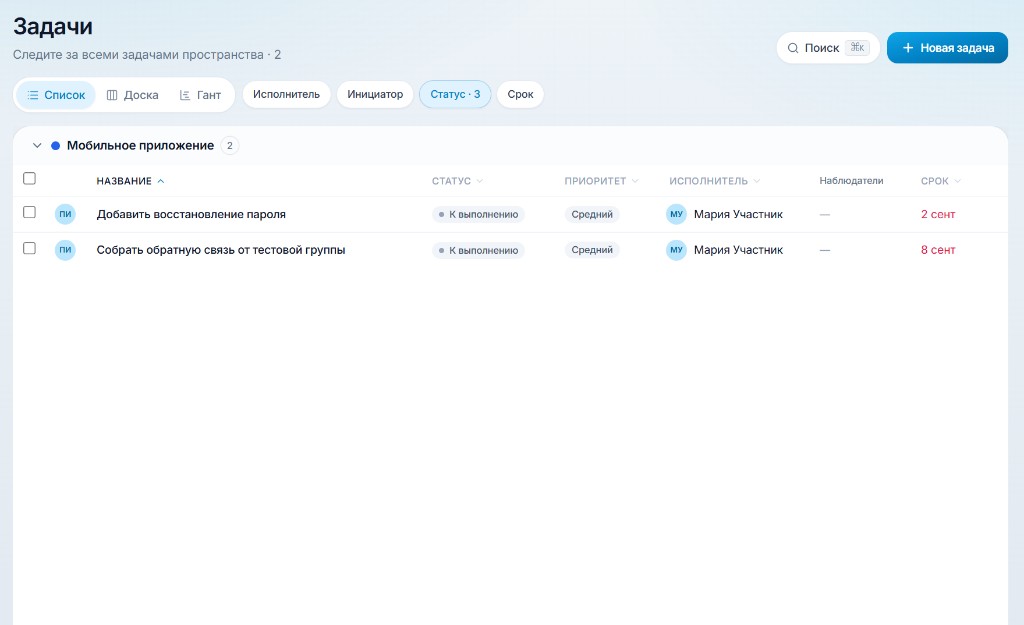This screenshot has width=1024, height=625.
Task: Click the Мобильное приложение group title
Action: (x=140, y=146)
